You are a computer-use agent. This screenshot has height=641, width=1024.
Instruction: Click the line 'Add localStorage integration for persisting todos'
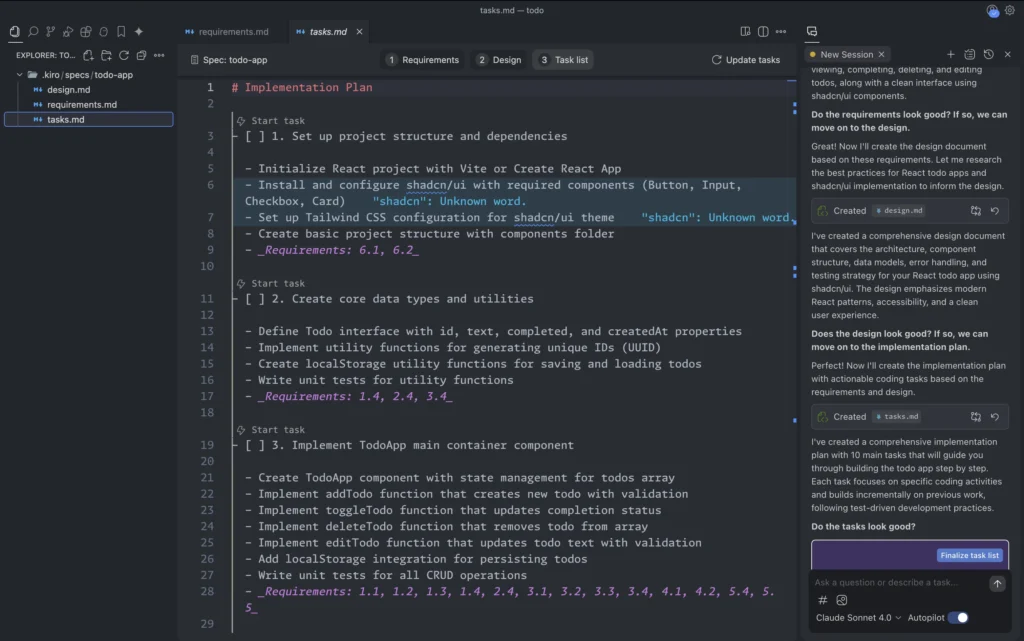click(416, 559)
